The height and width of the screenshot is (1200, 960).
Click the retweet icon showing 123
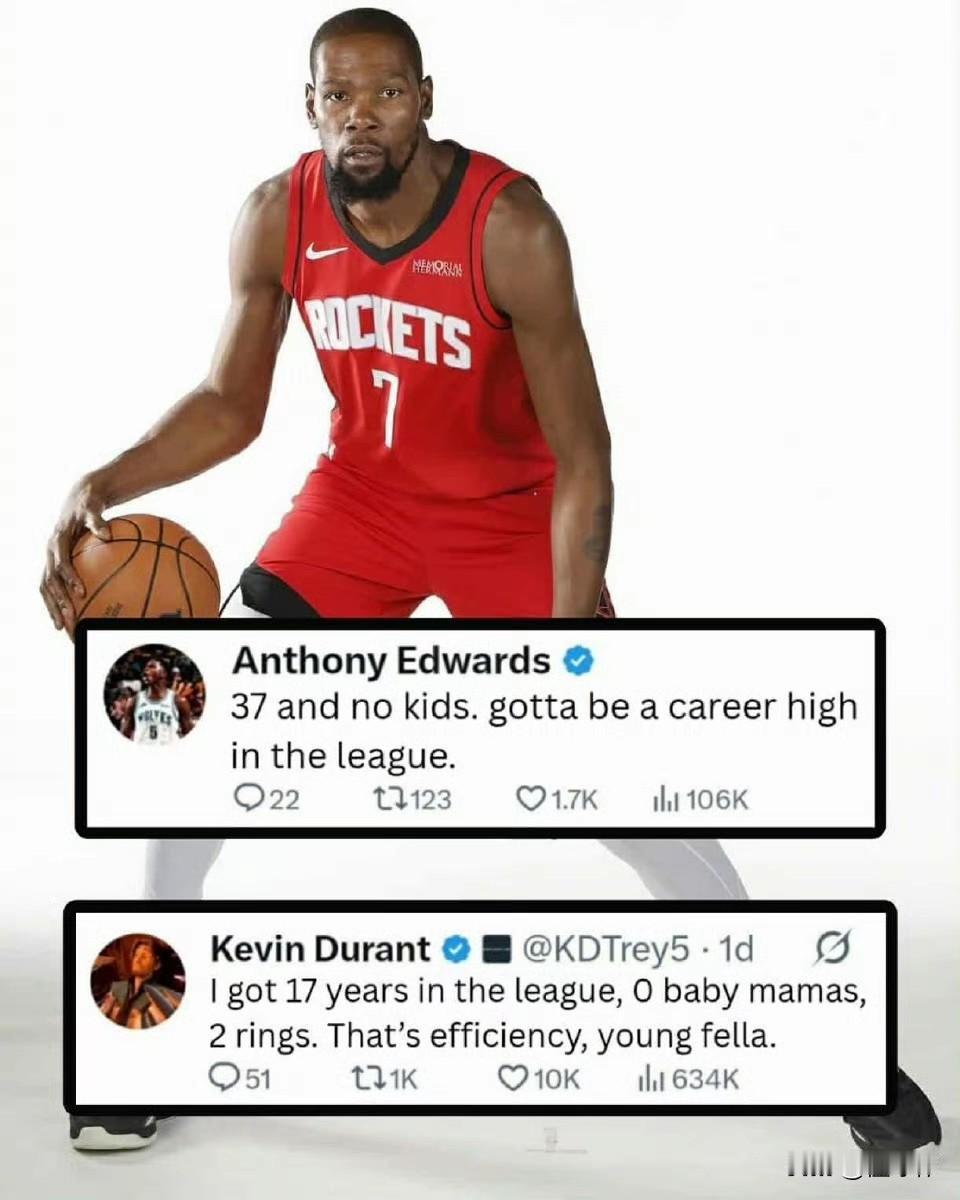coord(387,799)
